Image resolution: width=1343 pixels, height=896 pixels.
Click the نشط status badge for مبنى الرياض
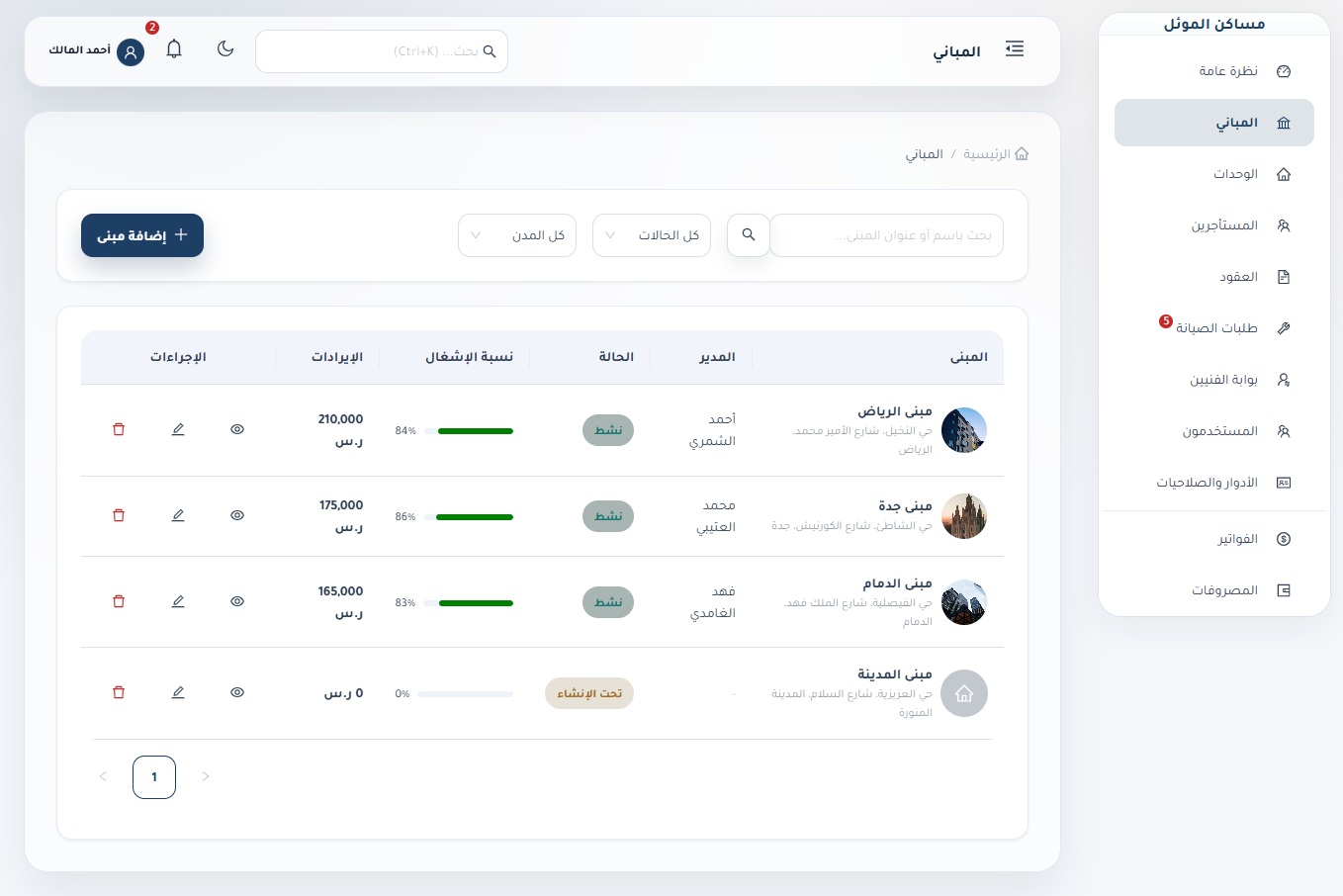(x=608, y=430)
